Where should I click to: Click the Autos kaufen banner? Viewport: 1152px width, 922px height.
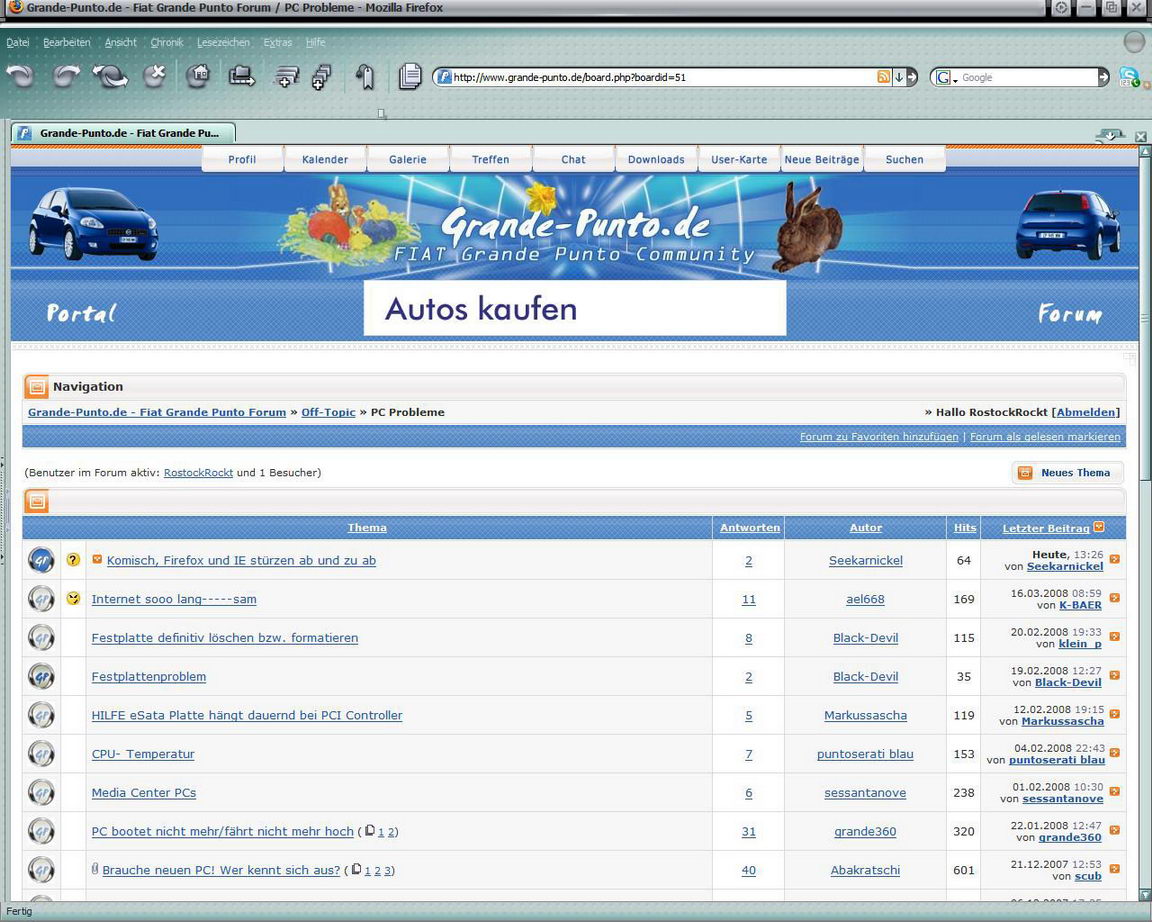[574, 308]
